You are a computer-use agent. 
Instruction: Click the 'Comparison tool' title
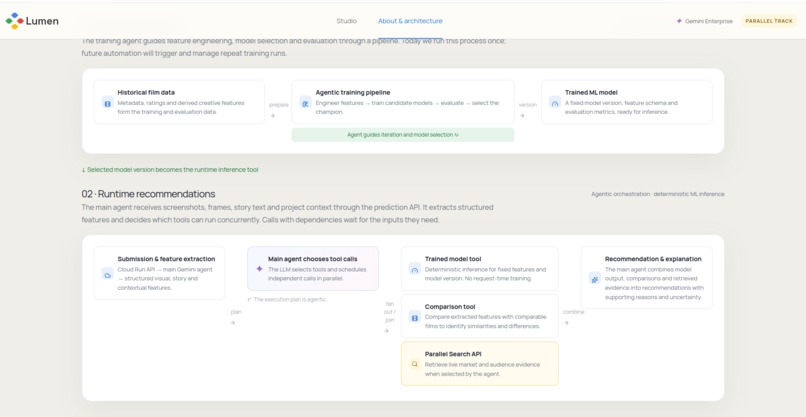tap(450, 307)
